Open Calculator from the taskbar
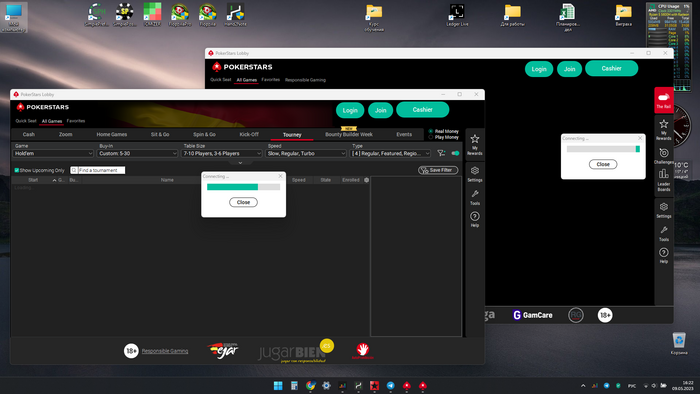This screenshot has width=700, height=394. pos(294,386)
